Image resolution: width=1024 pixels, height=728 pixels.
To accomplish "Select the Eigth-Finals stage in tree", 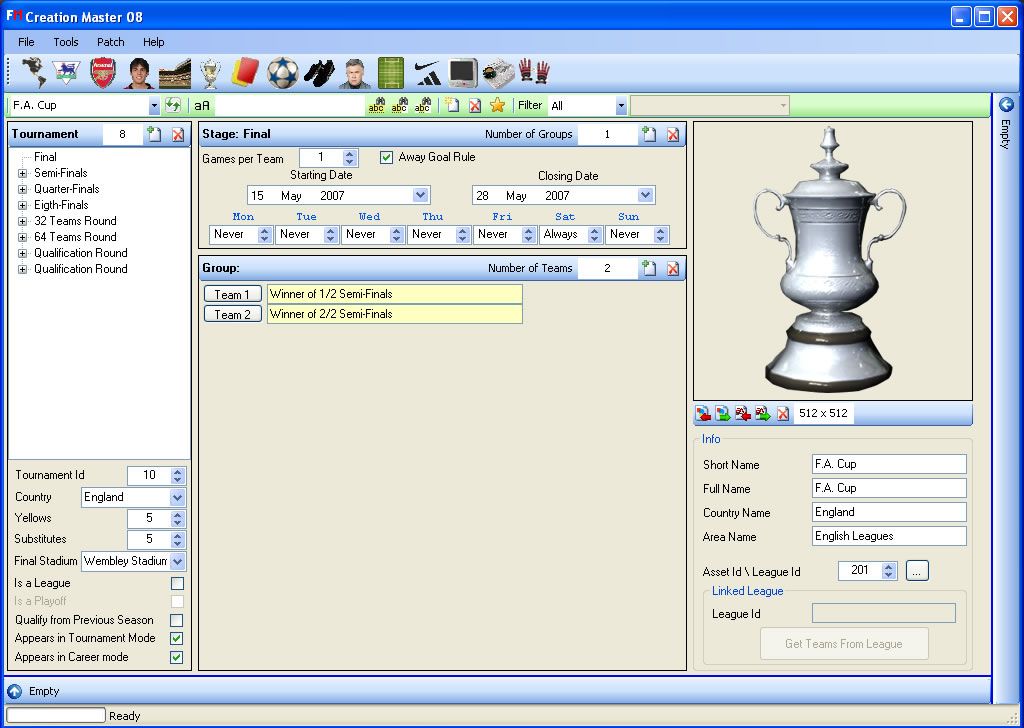I will coord(61,205).
